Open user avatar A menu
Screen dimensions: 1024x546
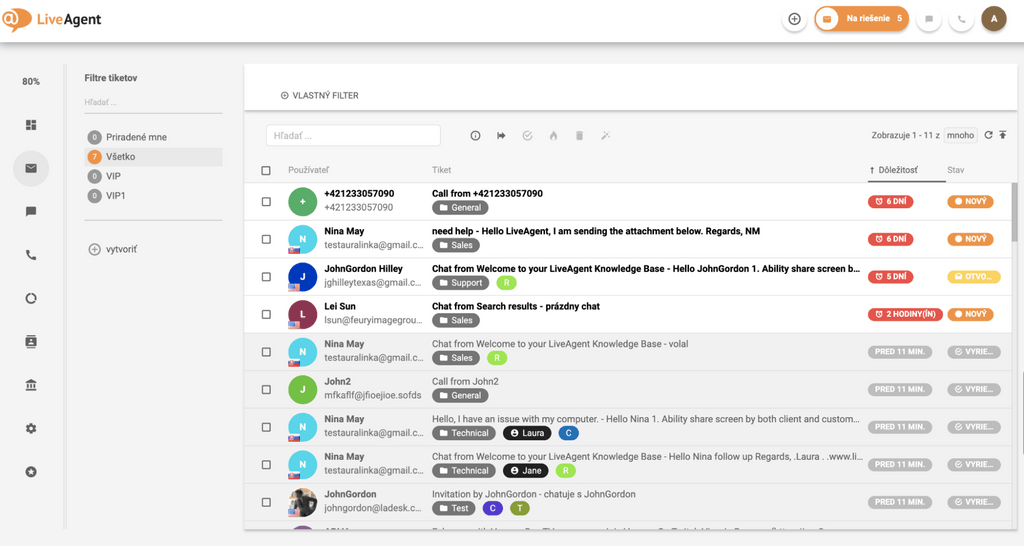pos(994,19)
